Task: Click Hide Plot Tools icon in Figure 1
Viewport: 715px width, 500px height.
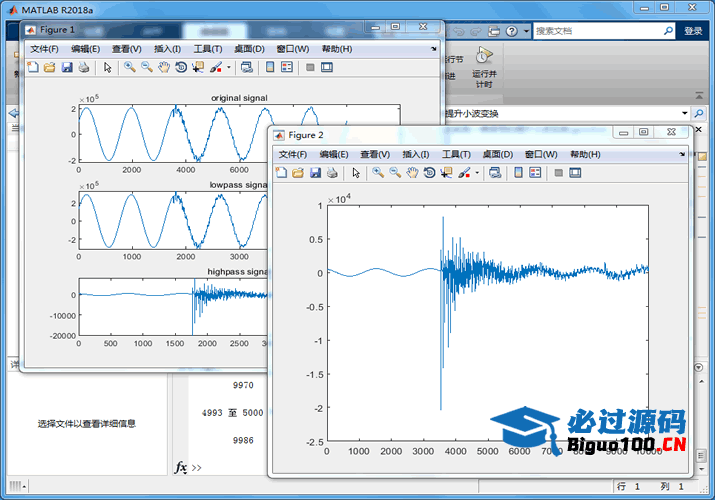Action: pos(310,67)
